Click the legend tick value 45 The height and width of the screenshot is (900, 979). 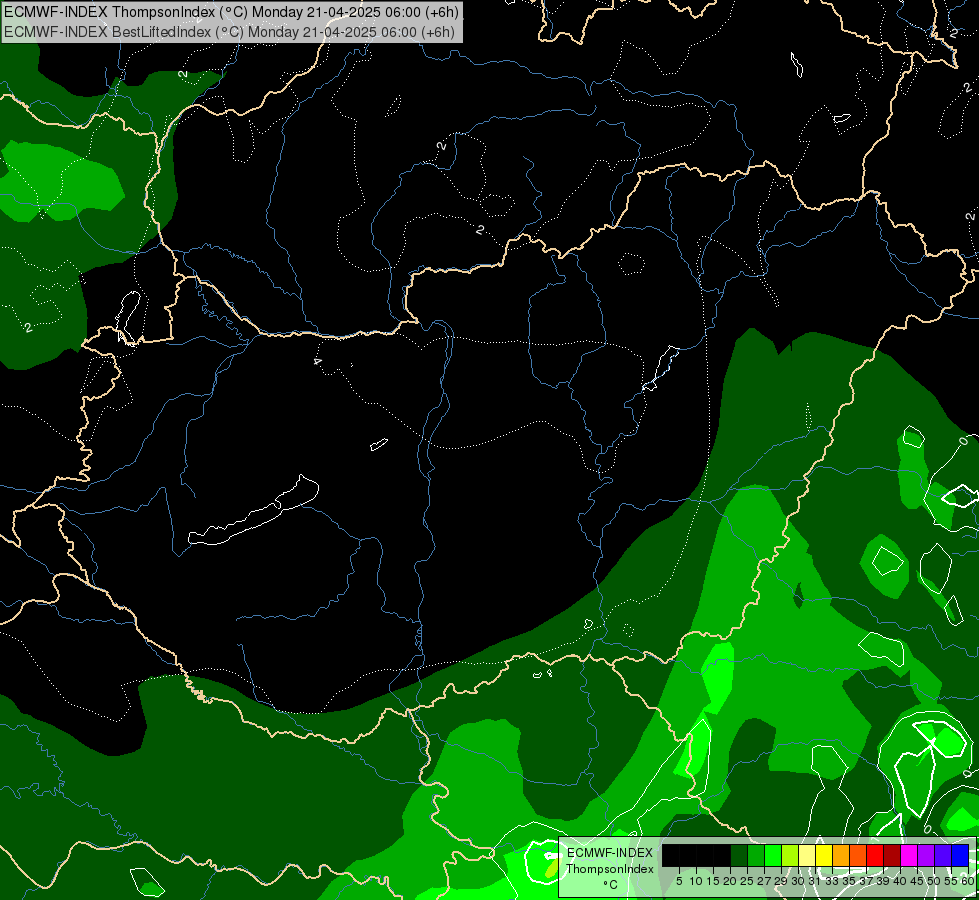(917, 881)
